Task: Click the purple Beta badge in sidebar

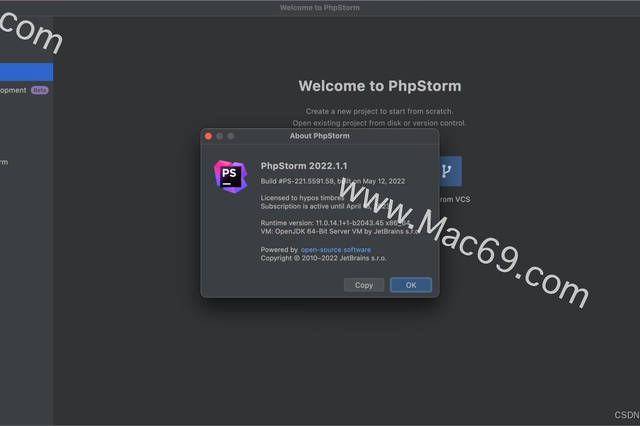Action: coord(40,90)
